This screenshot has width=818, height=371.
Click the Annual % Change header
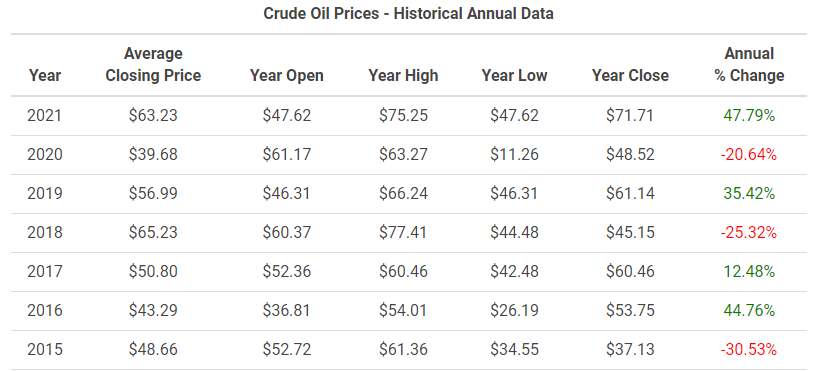[x=749, y=65]
